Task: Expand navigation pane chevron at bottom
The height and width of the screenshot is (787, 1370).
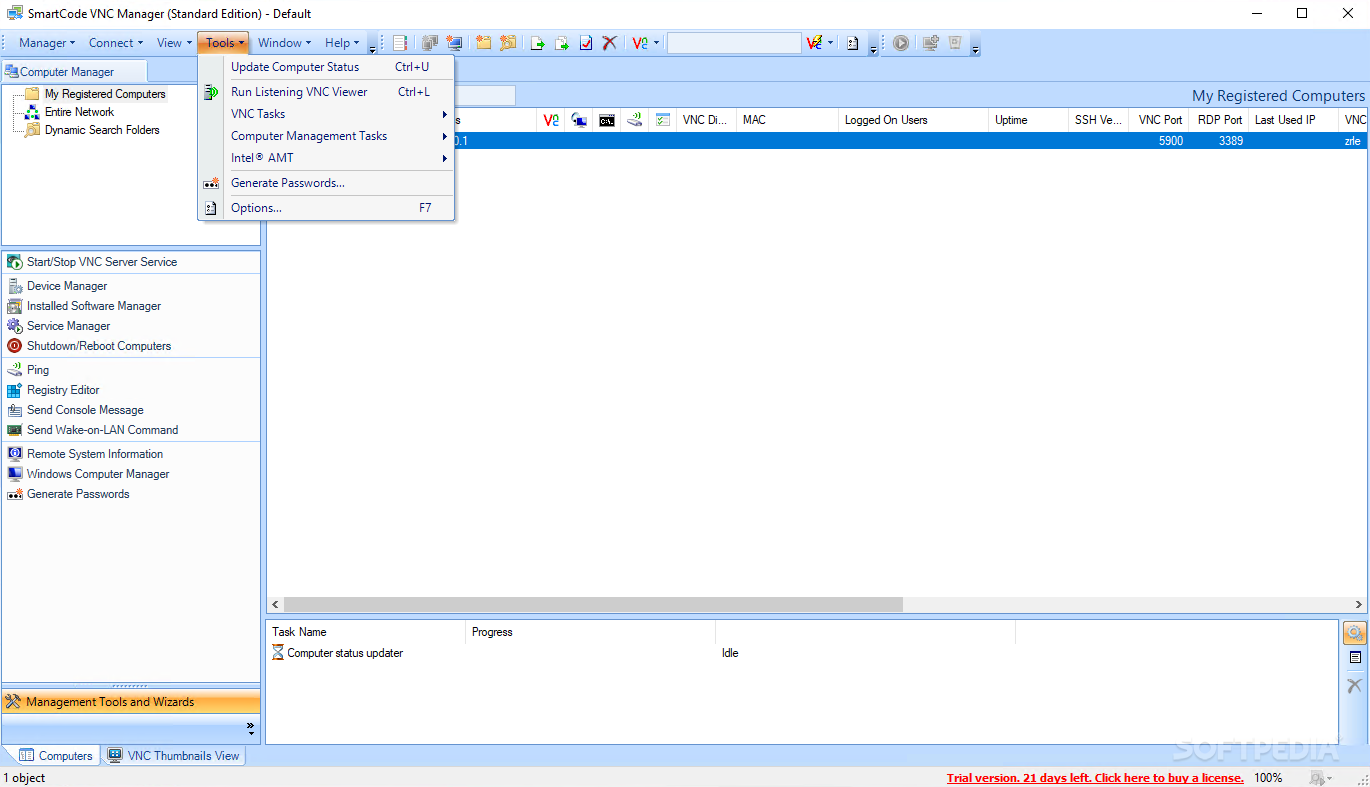Action: pos(250,727)
